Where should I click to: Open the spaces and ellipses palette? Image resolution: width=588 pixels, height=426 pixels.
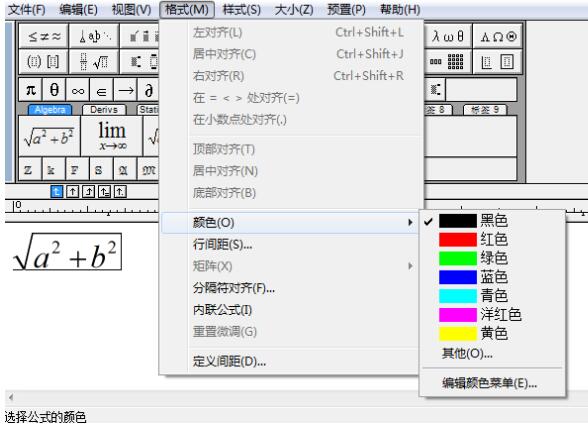click(x=94, y=36)
